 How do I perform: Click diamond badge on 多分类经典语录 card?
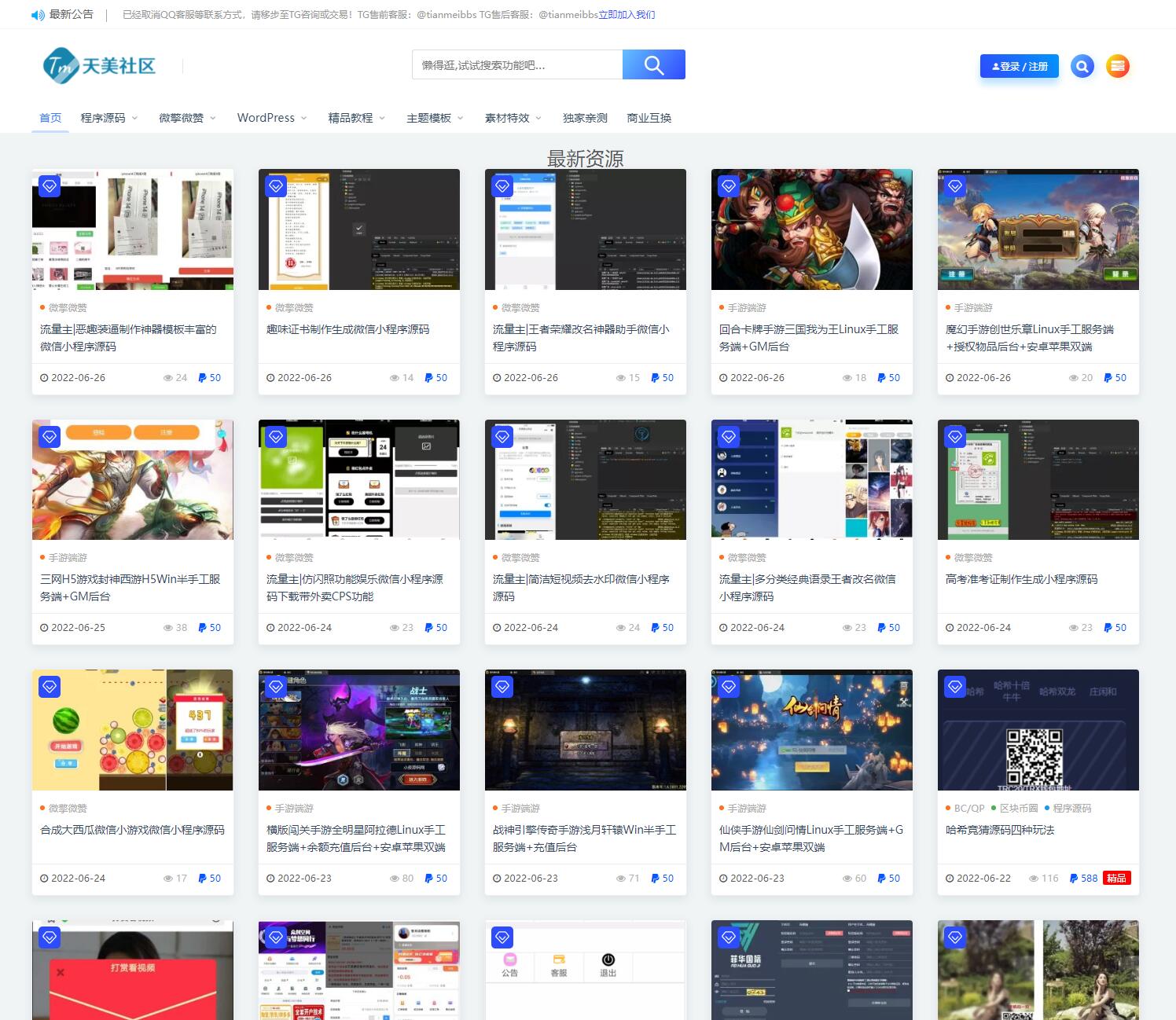click(729, 437)
